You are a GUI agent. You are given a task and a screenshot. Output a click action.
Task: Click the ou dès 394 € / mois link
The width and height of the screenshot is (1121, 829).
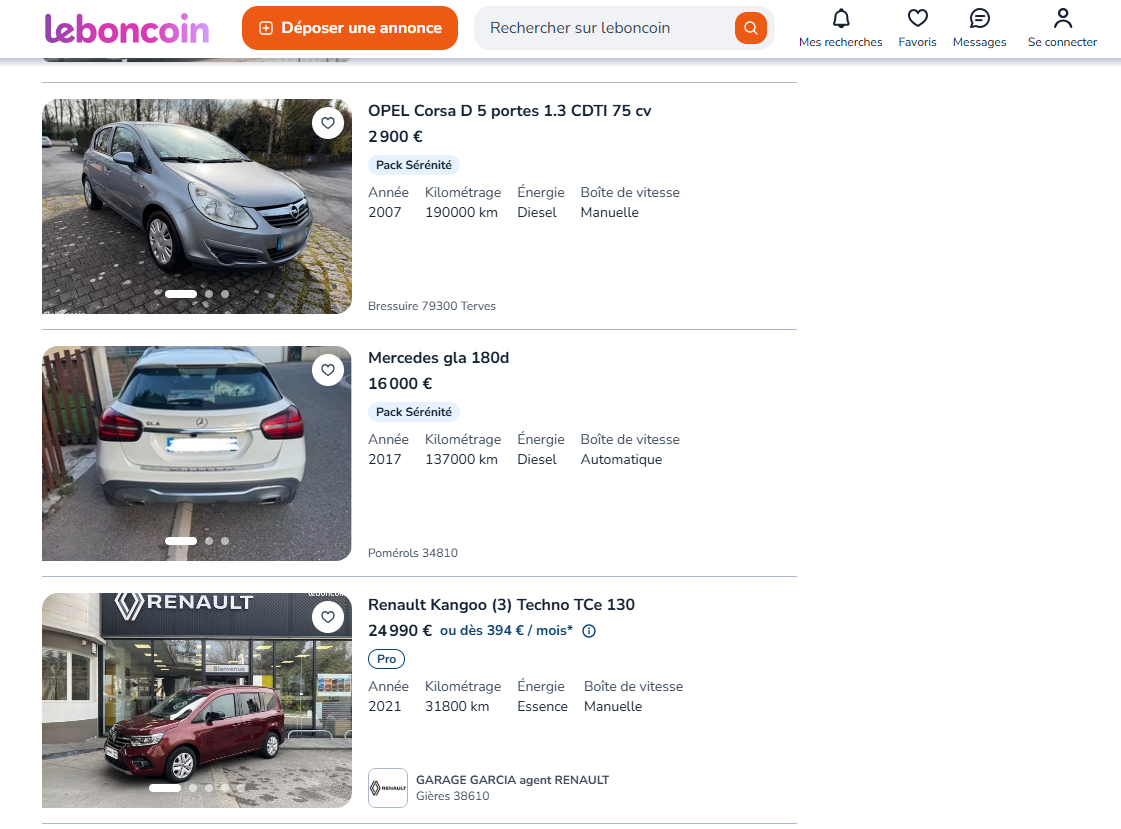(506, 631)
